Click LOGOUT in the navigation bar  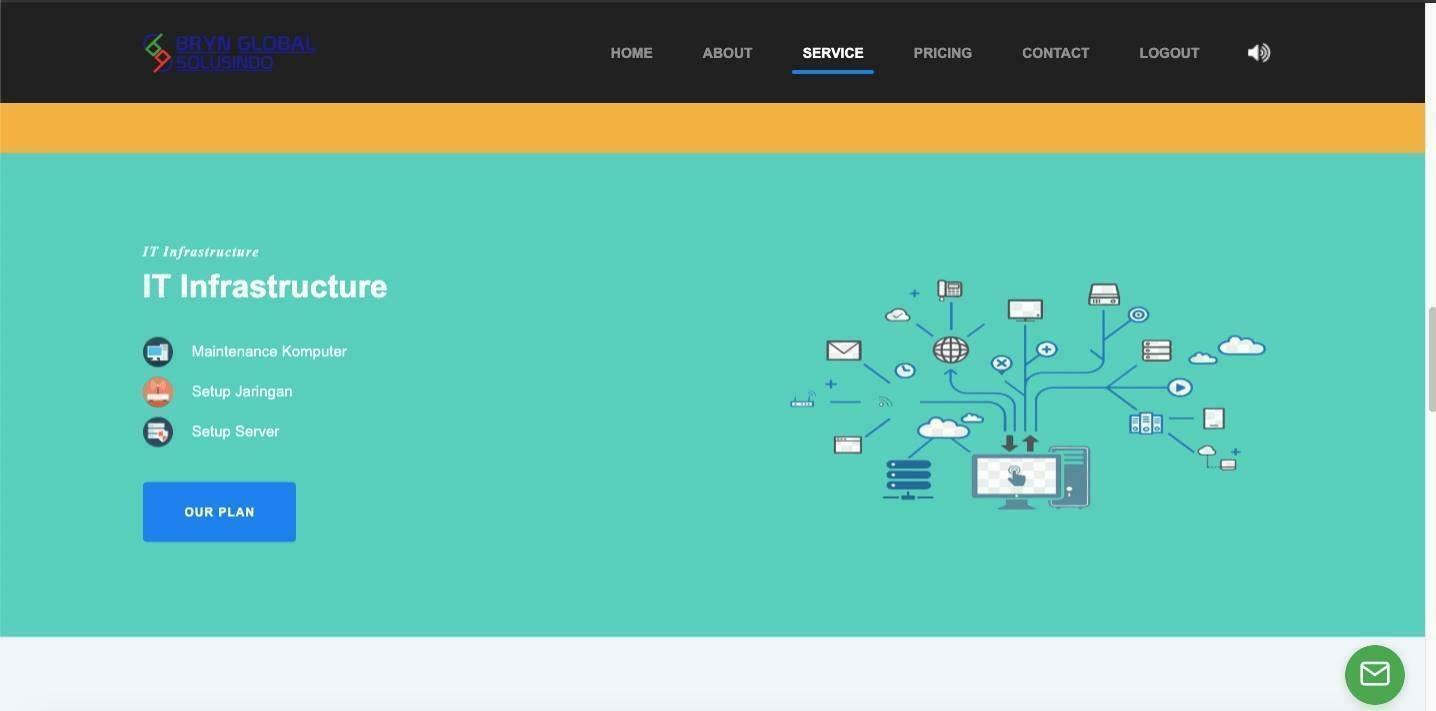1168,53
